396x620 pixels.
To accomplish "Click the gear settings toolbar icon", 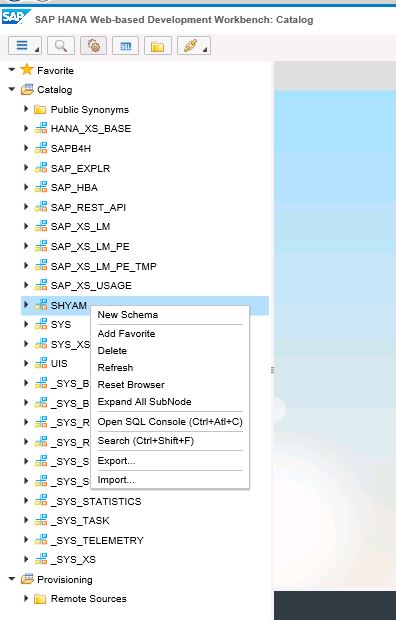I will coord(93,46).
